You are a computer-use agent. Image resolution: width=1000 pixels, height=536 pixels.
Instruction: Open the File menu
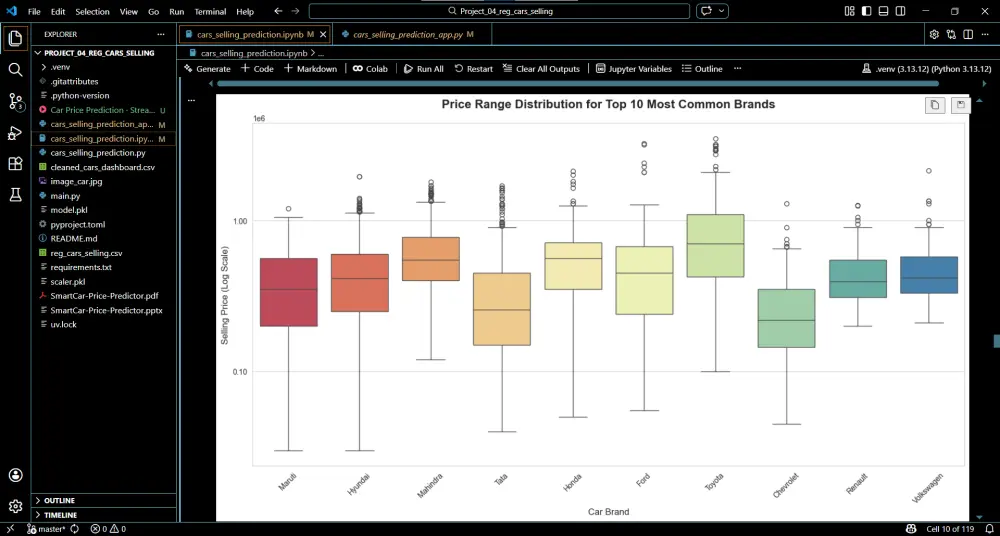[34, 11]
